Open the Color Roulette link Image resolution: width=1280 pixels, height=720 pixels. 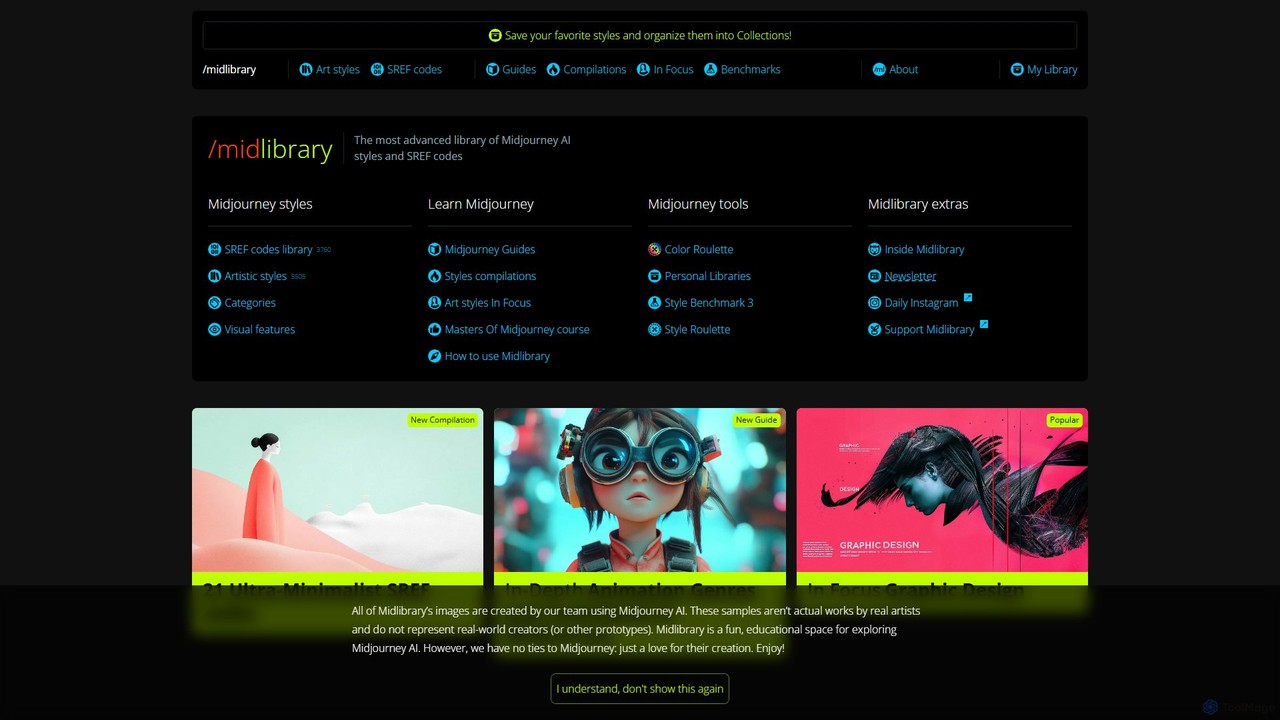pyautogui.click(x=699, y=249)
